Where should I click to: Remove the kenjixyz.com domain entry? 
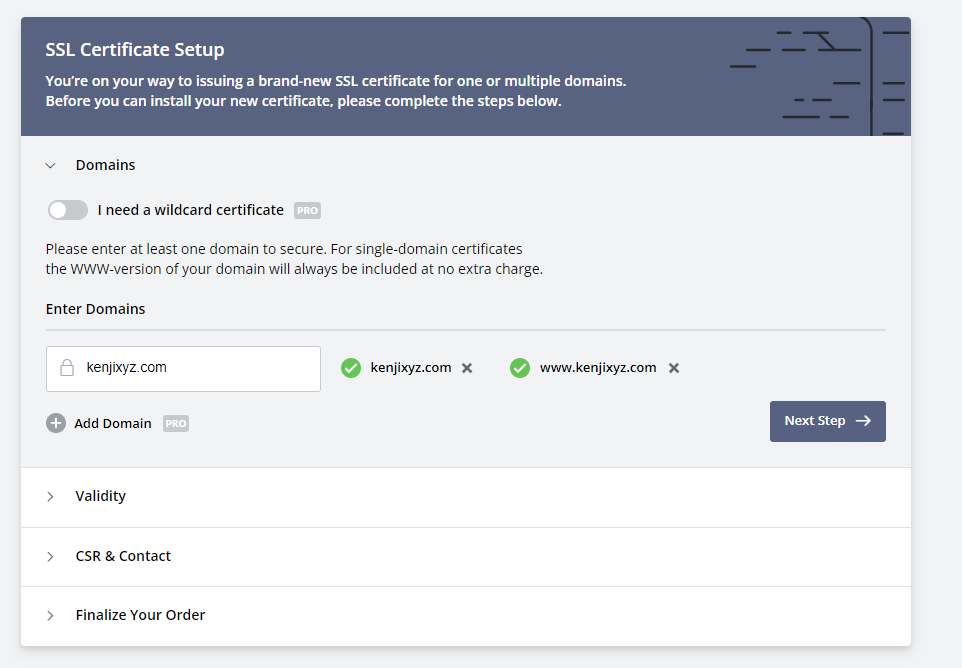point(467,368)
